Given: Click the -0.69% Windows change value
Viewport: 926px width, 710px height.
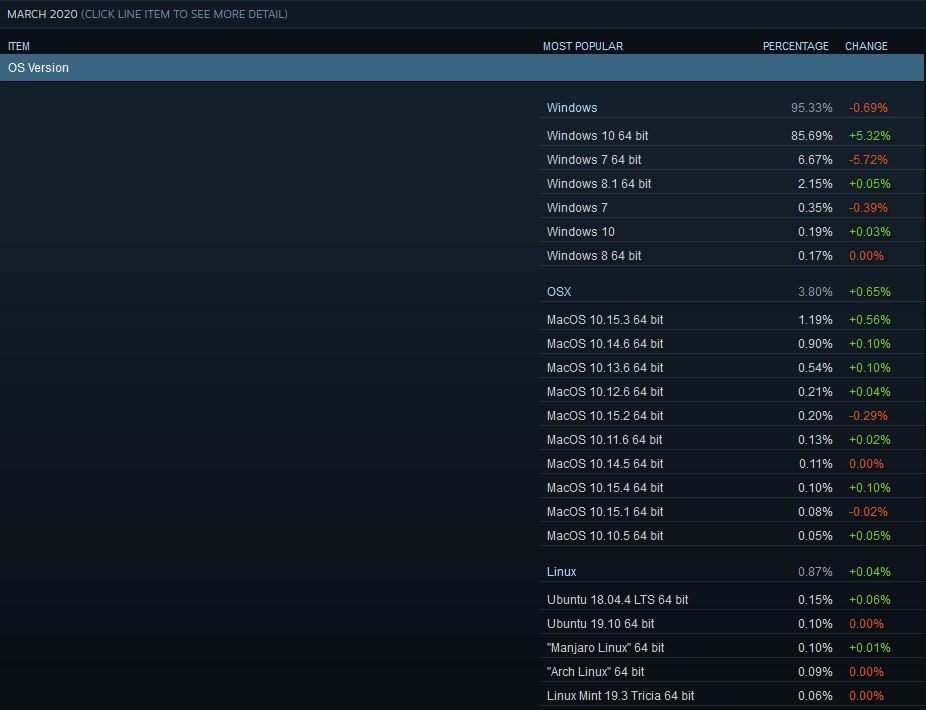Looking at the screenshot, I should [868, 108].
